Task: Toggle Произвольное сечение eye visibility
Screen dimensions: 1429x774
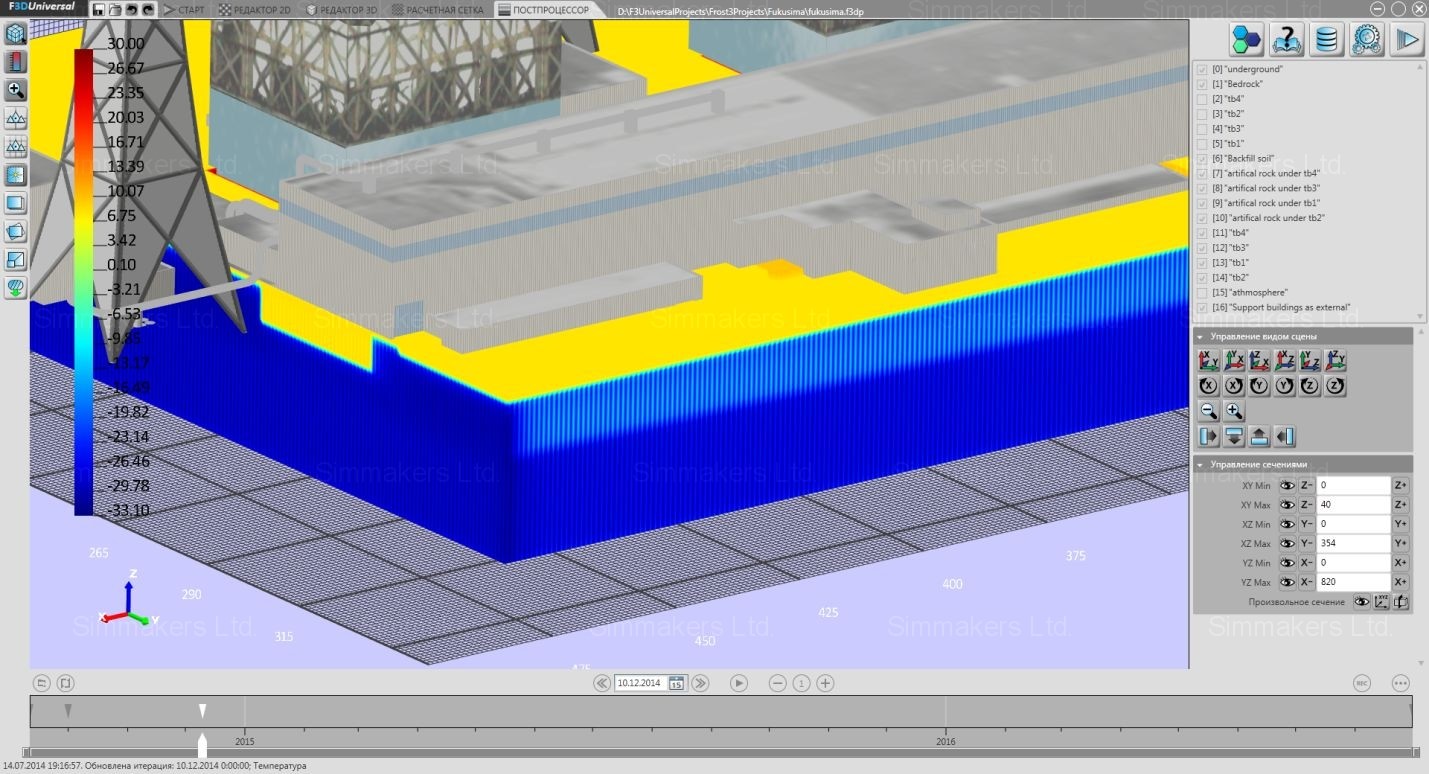Action: click(x=1361, y=602)
